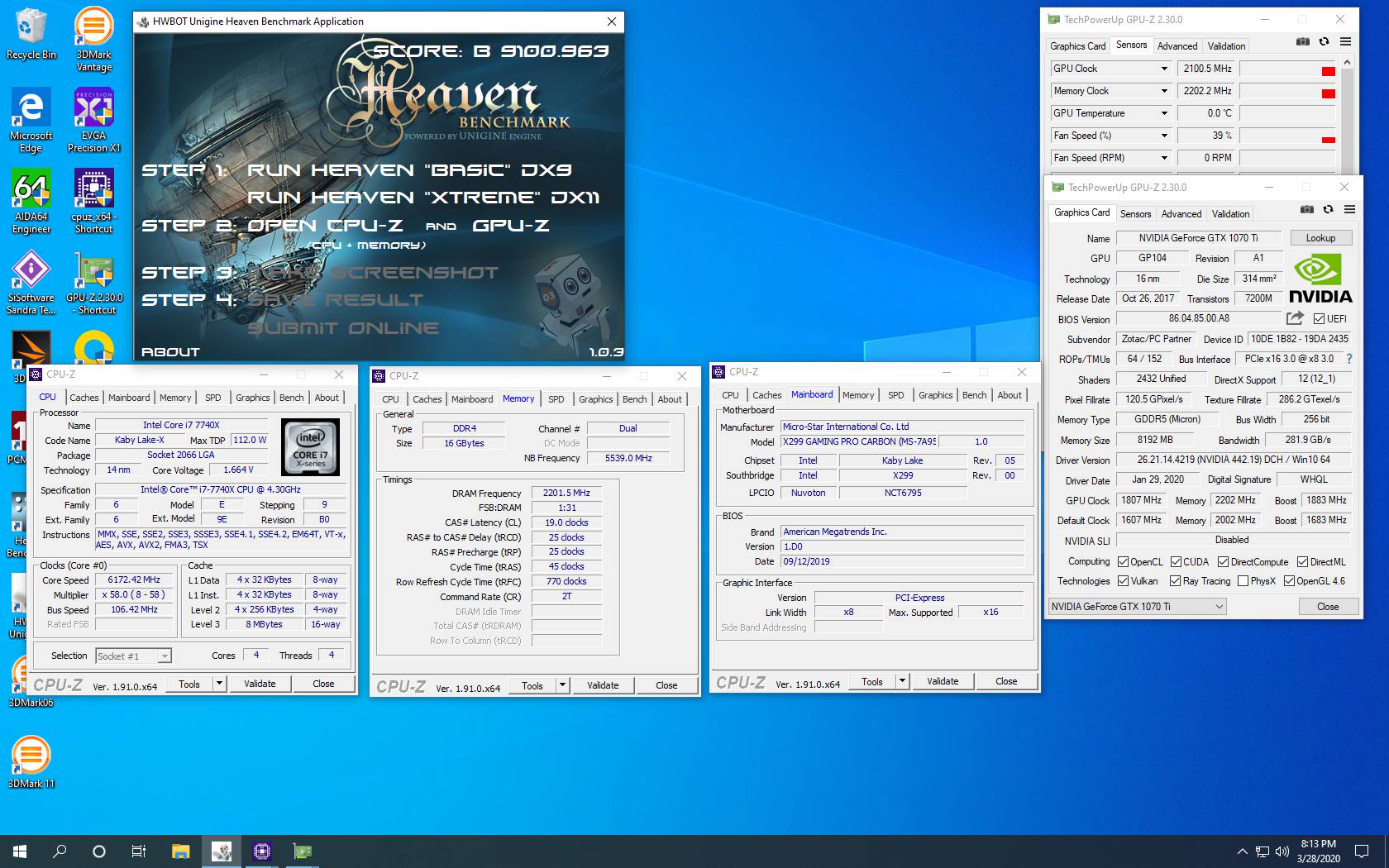1389x868 pixels.
Task: Switch to Bench tab in CPU-Z Mainboard window
Action: click(974, 395)
